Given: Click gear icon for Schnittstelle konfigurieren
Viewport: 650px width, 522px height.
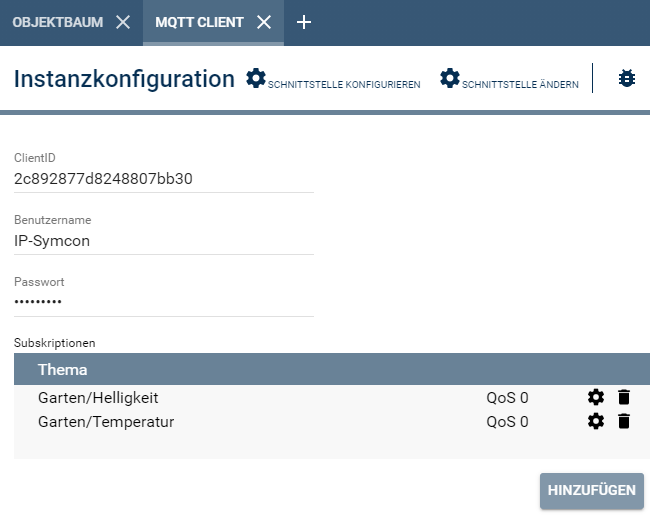Looking at the screenshot, I should pyautogui.click(x=256, y=78).
